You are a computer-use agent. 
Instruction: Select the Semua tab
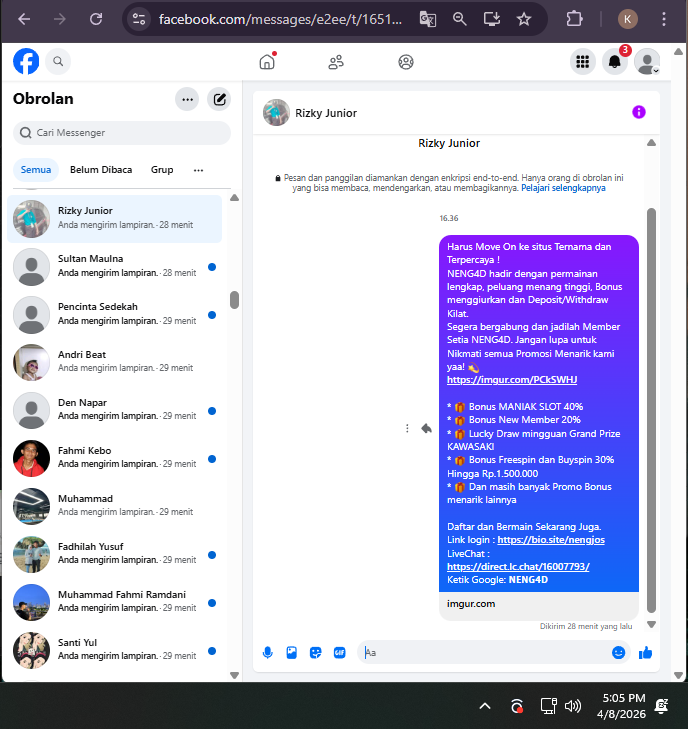(x=36, y=170)
